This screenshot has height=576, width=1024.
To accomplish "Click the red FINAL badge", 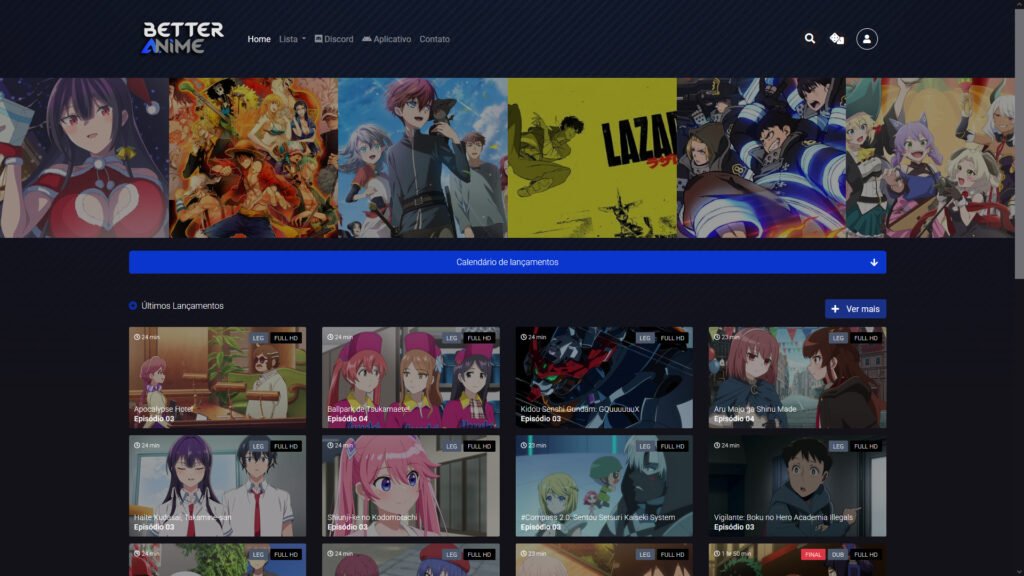I will click(x=812, y=554).
